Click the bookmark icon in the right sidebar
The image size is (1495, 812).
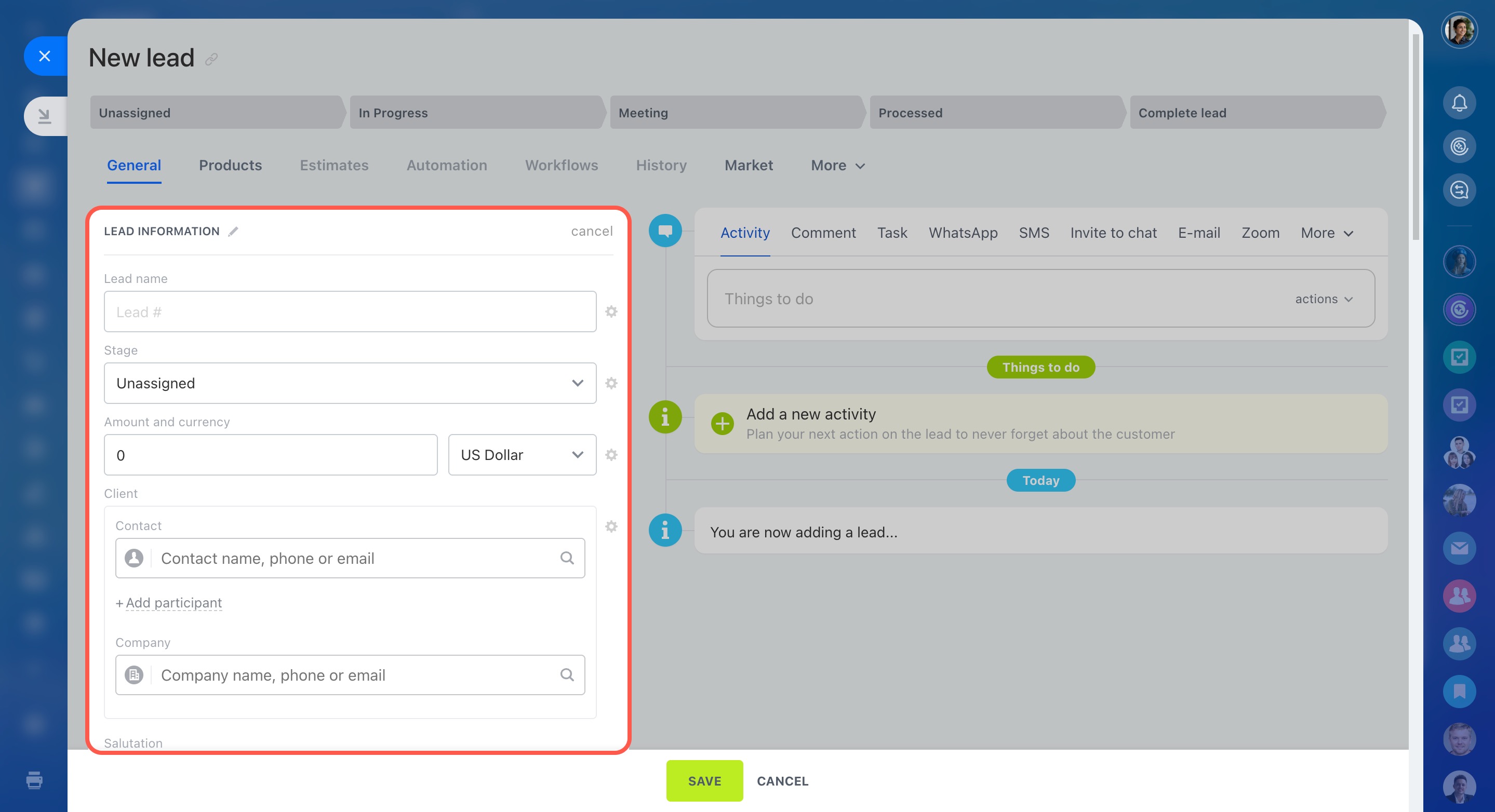[1459, 692]
